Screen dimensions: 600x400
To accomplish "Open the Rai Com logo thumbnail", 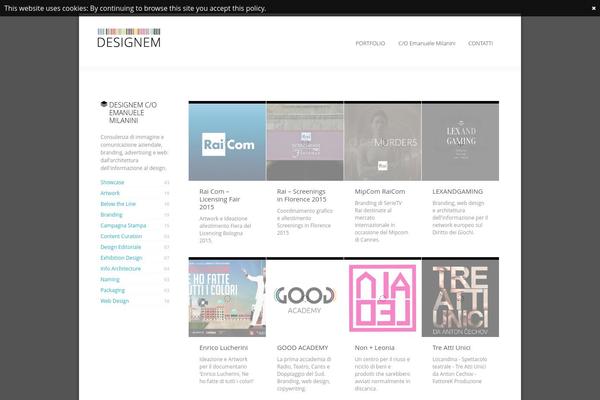I will pos(227,142).
